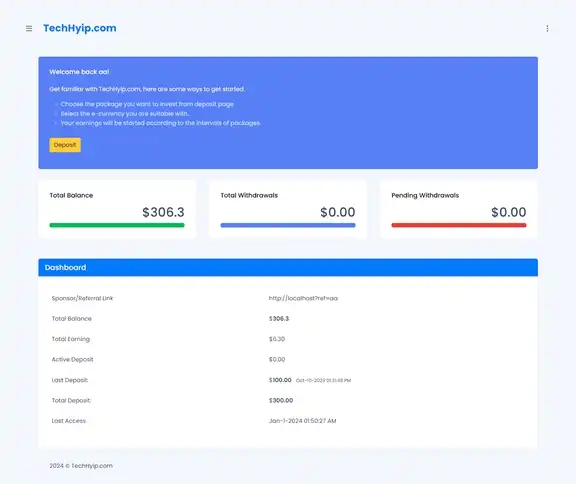Click the Last Deposit value $100.00
576x484 pixels.
280,380
